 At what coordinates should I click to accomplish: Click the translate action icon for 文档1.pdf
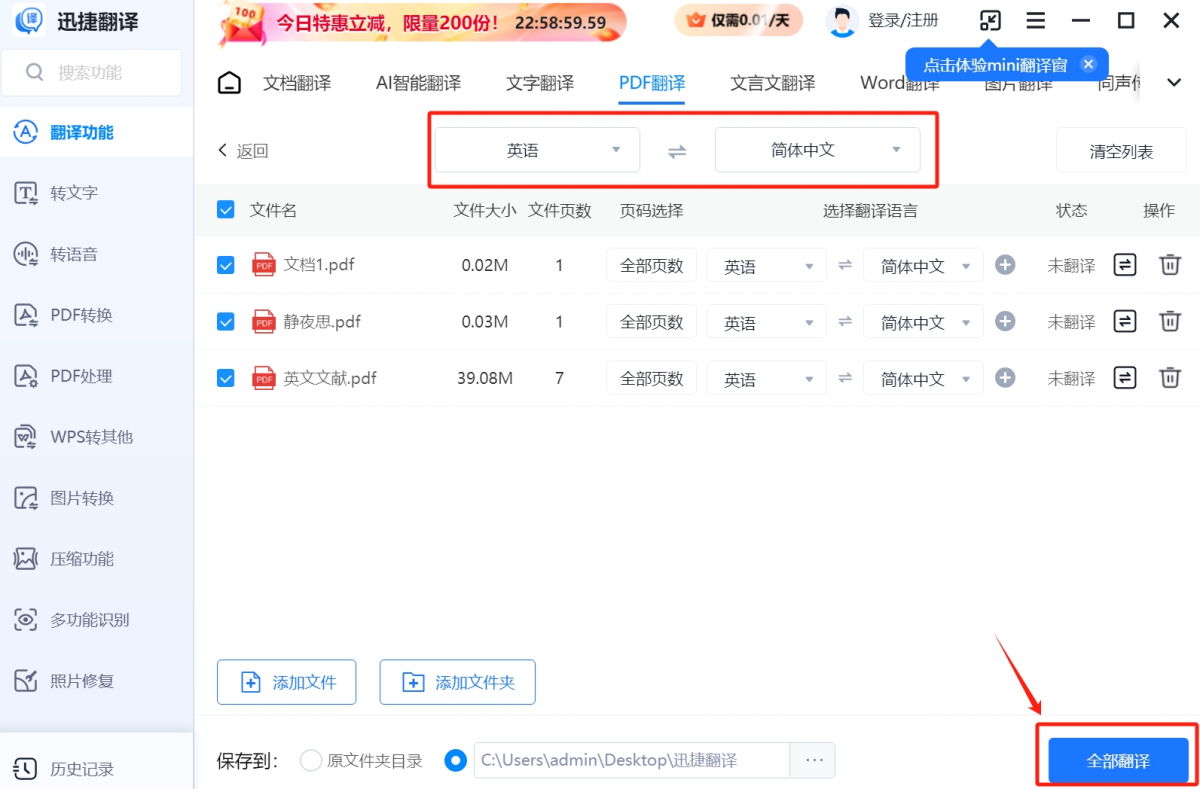1125,265
